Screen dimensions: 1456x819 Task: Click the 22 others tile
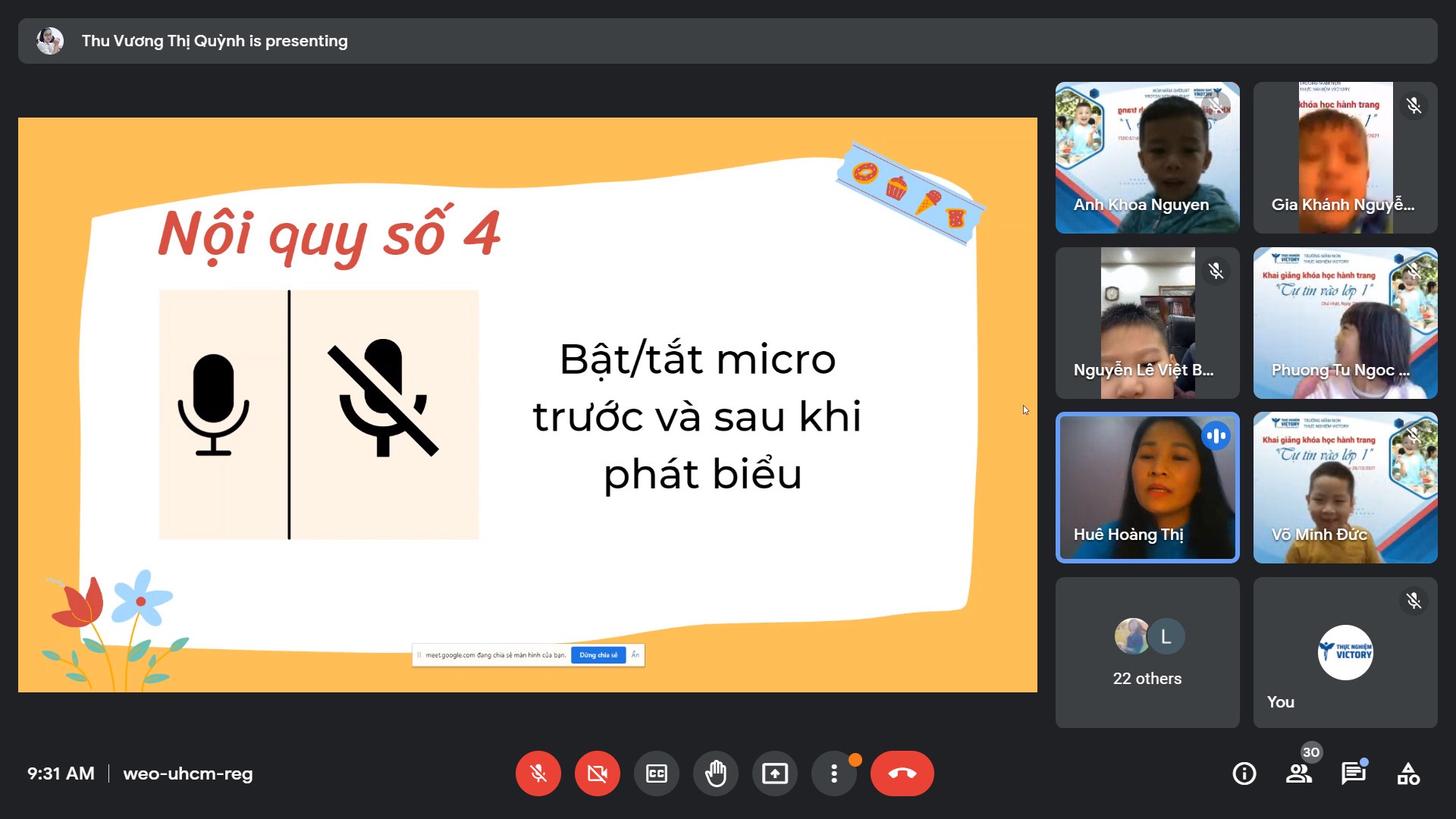[1147, 653]
